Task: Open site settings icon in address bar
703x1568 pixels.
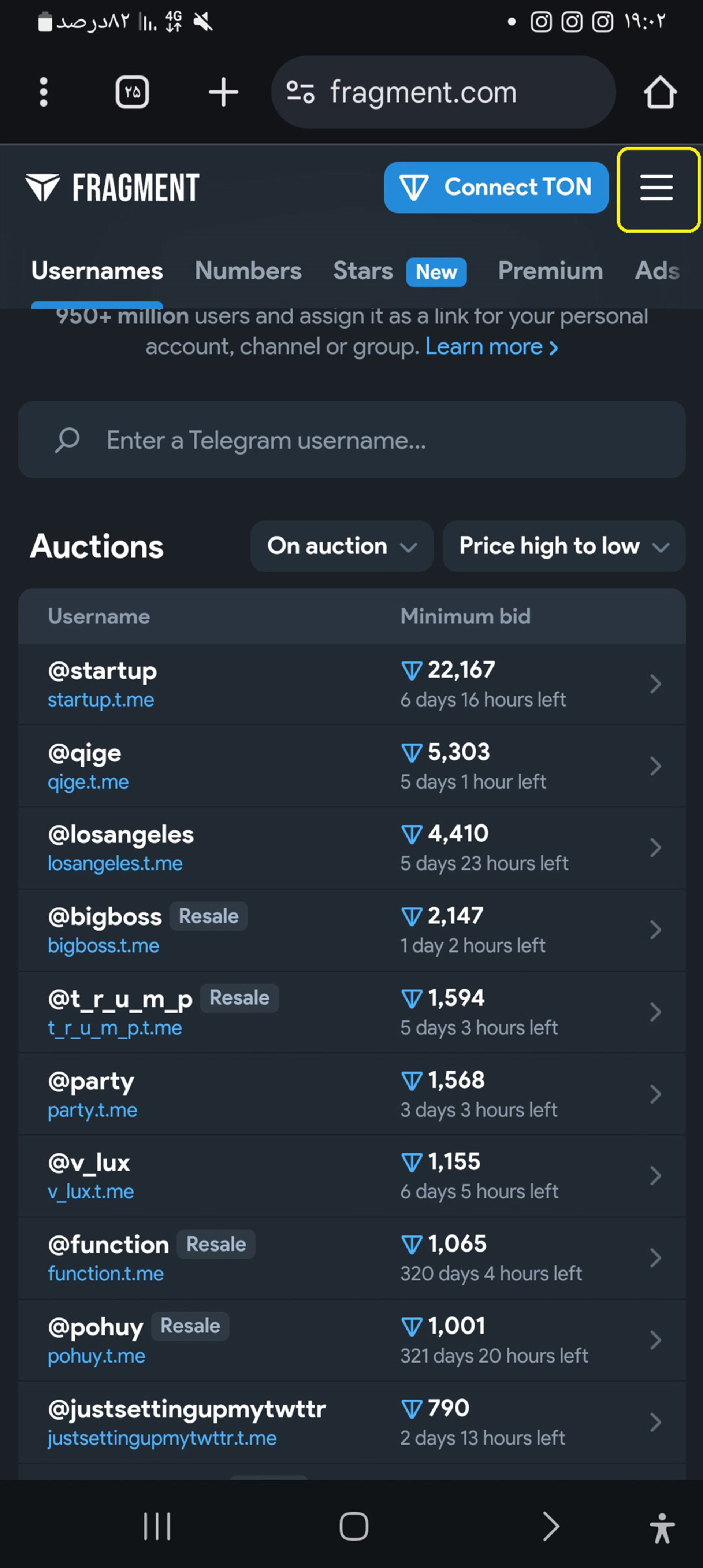Action: point(300,93)
